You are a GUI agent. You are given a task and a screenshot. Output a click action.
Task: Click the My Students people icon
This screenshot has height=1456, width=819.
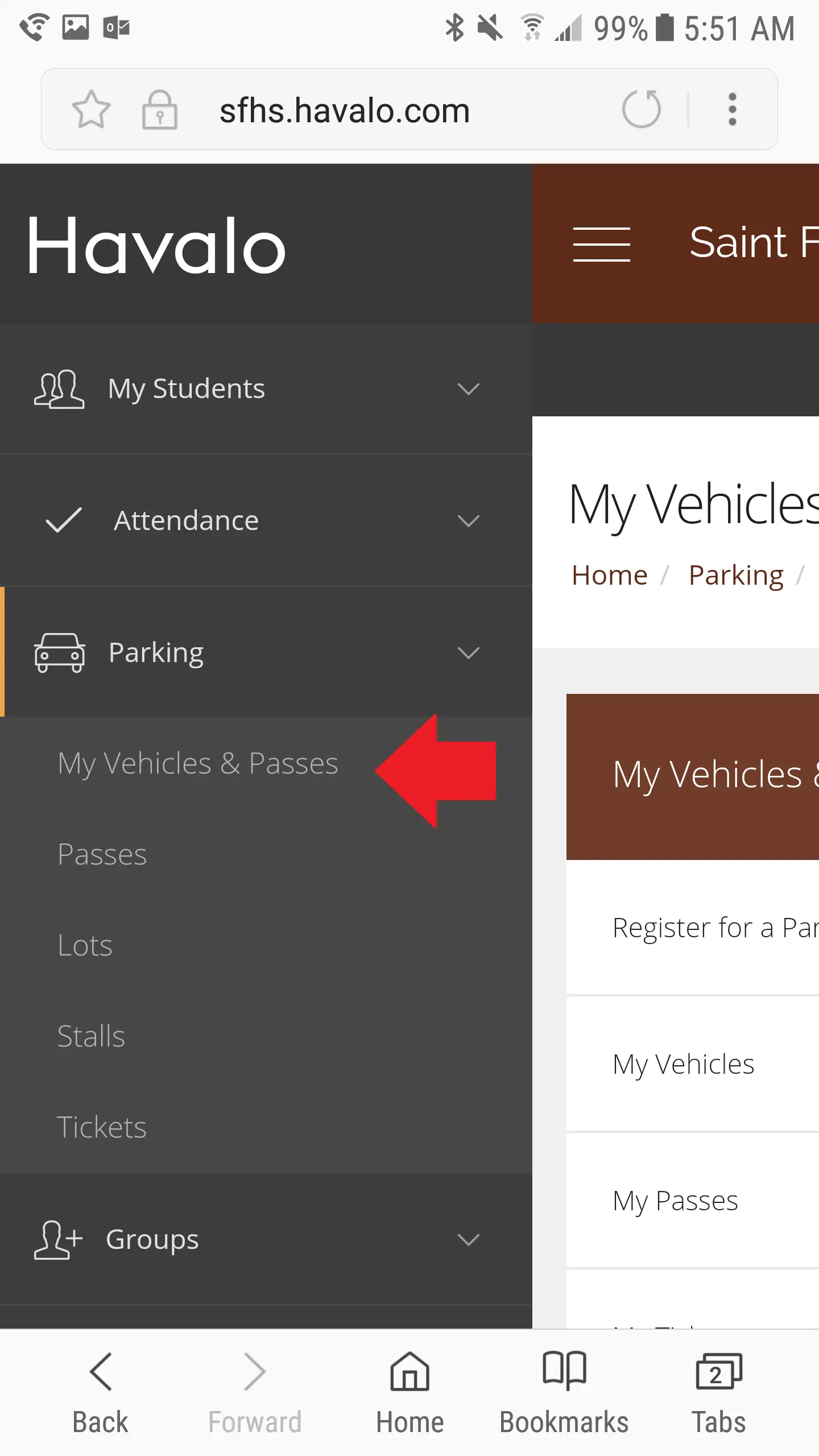(59, 389)
